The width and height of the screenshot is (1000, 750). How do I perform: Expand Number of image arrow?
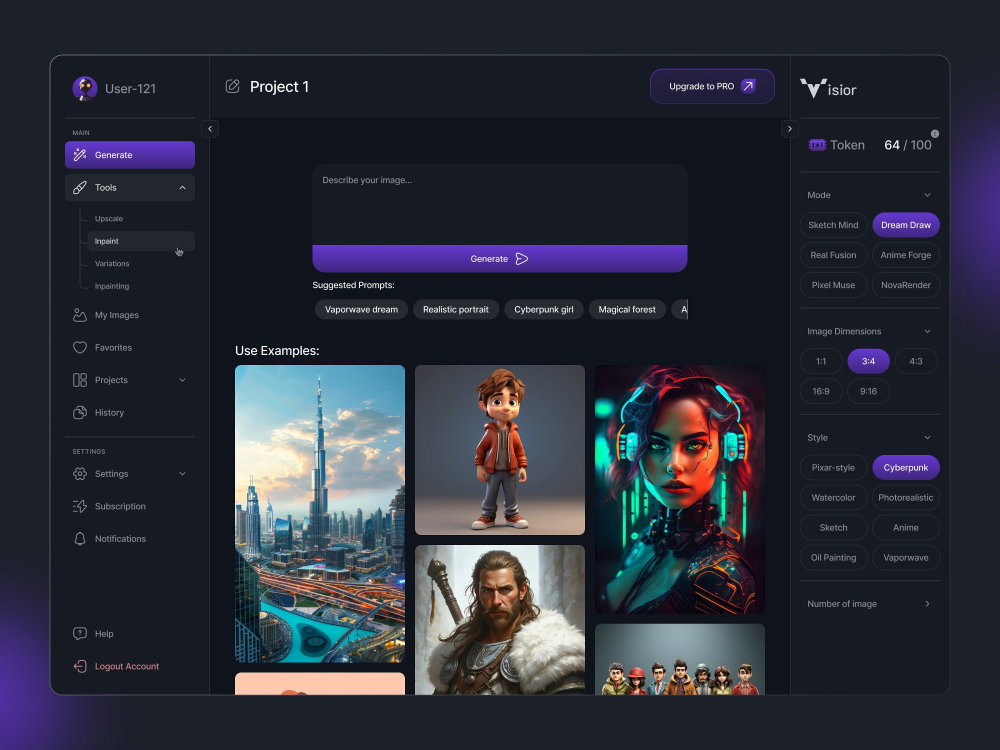[x=927, y=604]
